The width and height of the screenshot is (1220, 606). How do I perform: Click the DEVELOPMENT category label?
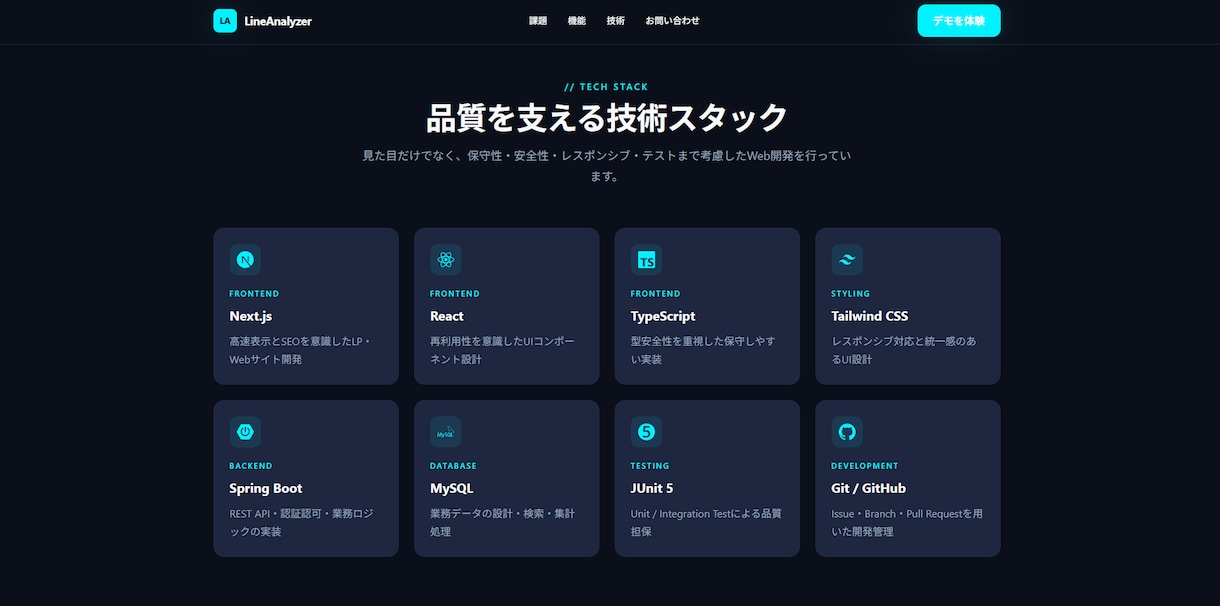click(x=865, y=466)
